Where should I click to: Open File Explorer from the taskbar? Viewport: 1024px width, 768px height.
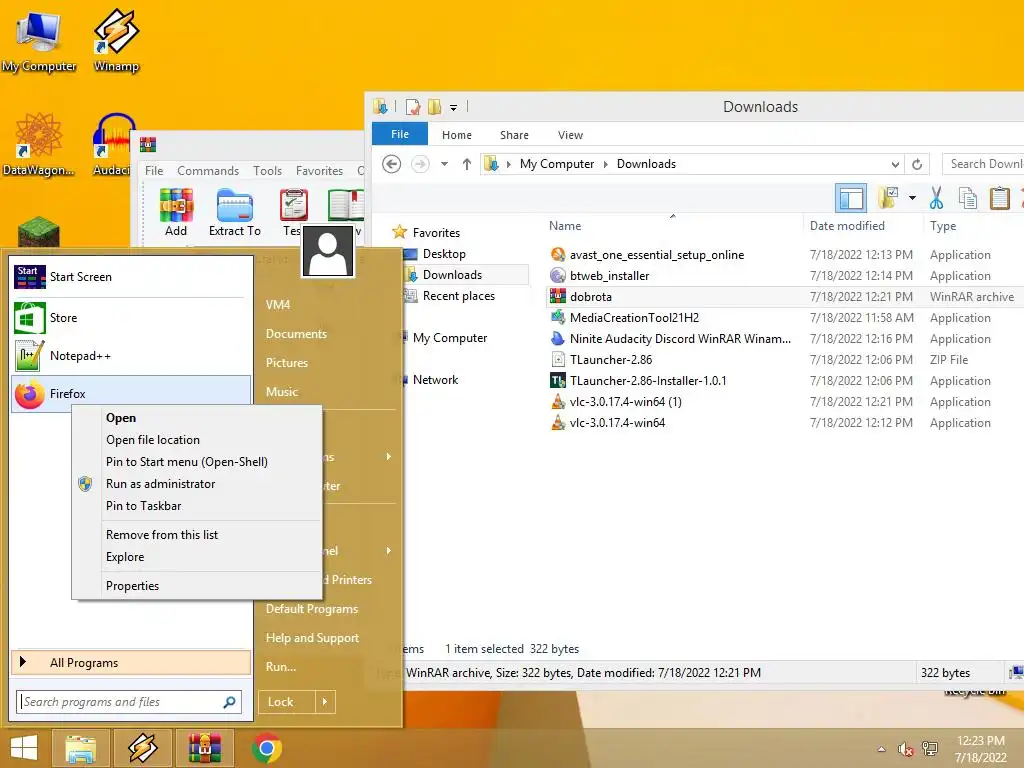click(x=80, y=748)
